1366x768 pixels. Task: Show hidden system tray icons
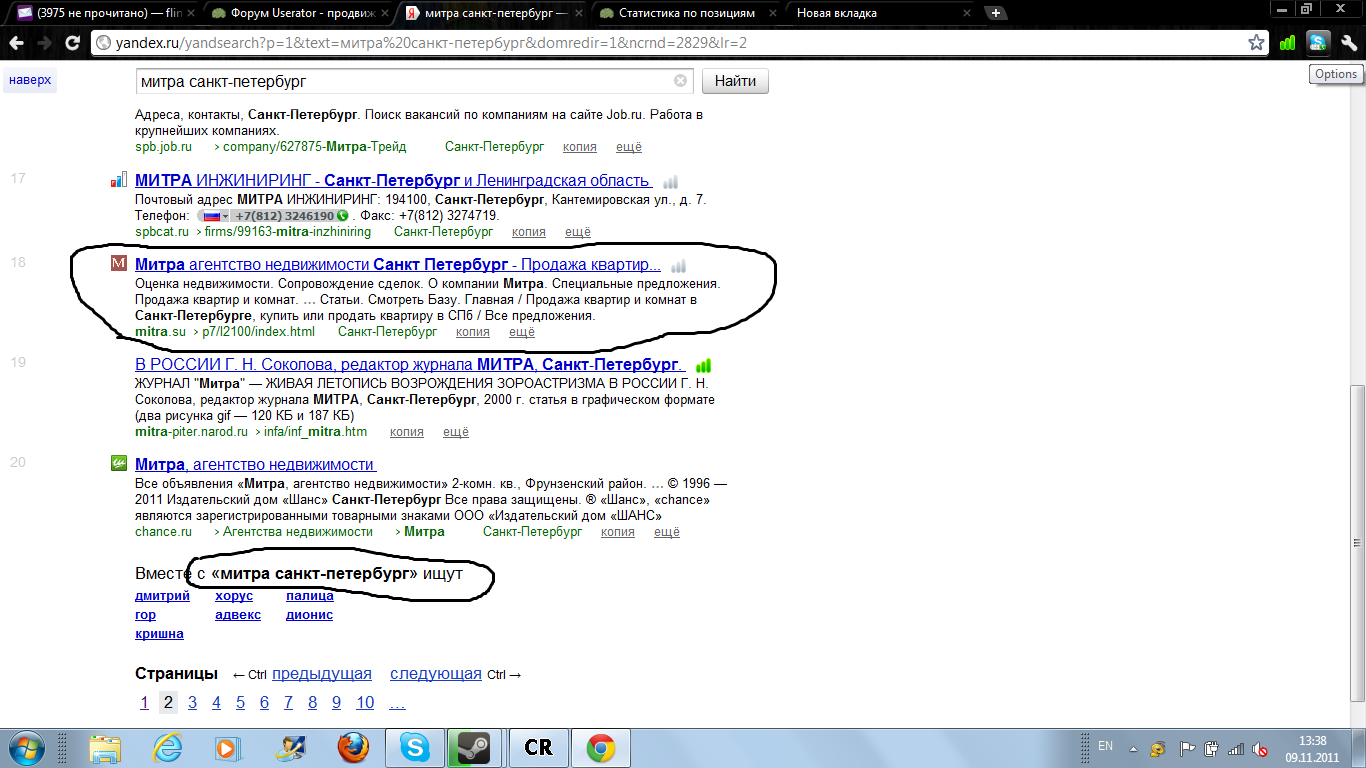click(x=1133, y=748)
